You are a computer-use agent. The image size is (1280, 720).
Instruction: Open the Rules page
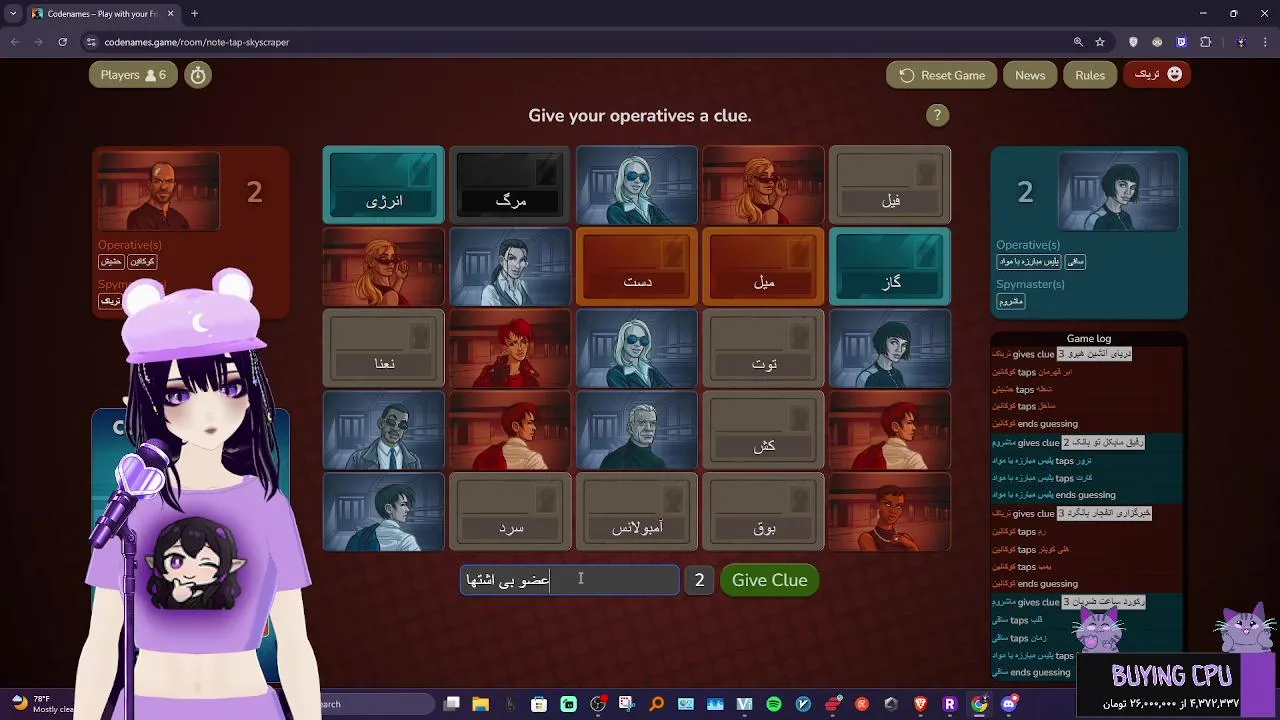coord(1090,75)
